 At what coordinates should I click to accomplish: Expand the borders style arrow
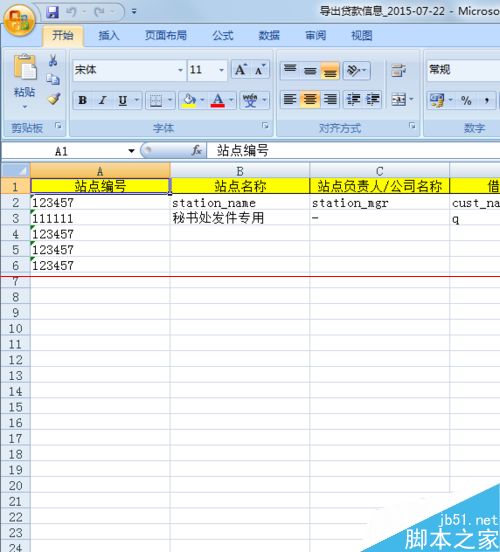[170, 100]
